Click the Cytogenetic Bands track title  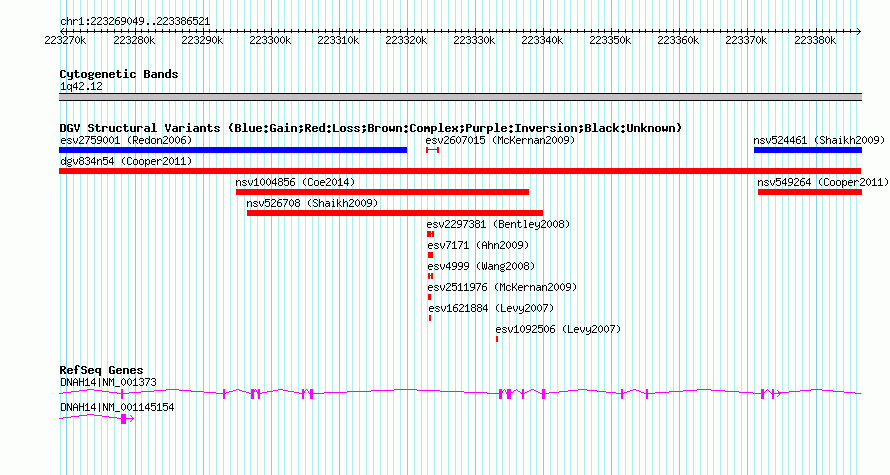point(119,74)
